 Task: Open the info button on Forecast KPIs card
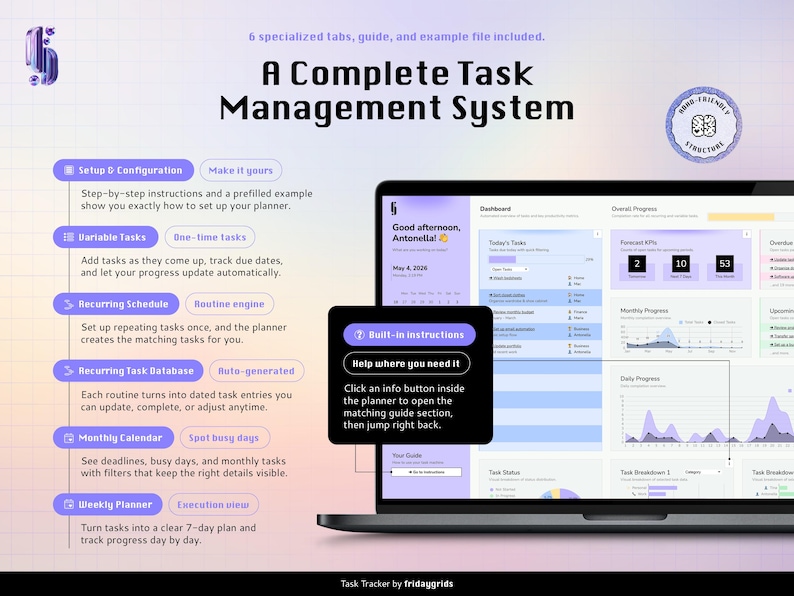tap(746, 234)
